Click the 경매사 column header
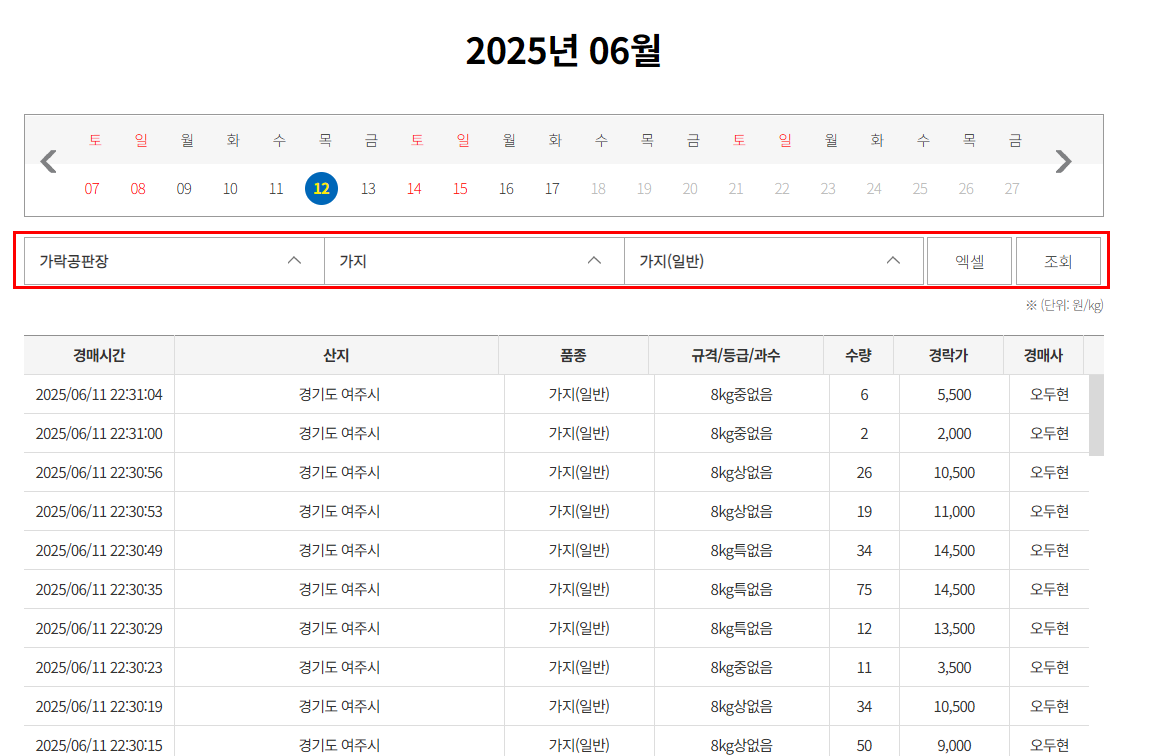This screenshot has width=1170, height=756. pos(1043,355)
